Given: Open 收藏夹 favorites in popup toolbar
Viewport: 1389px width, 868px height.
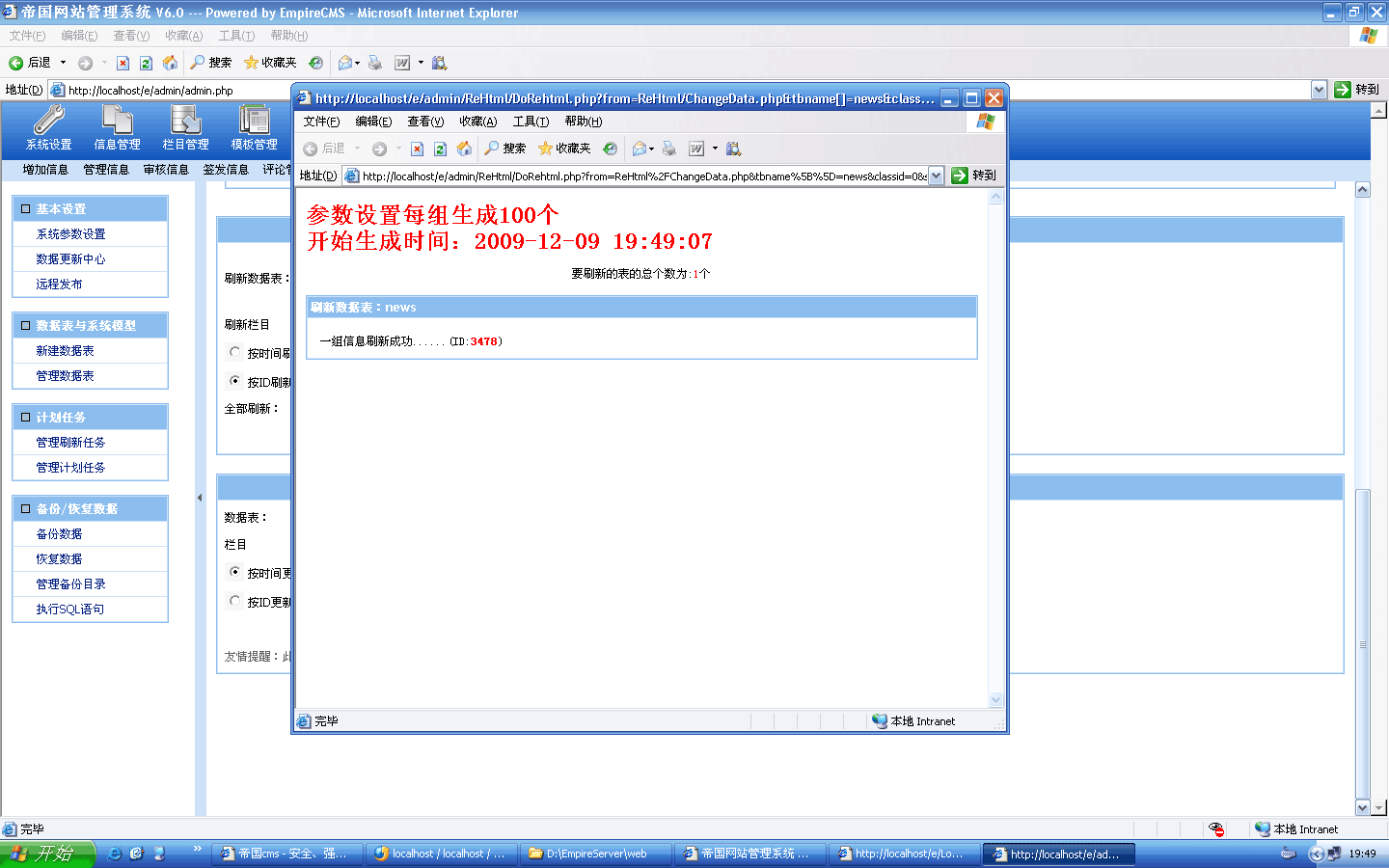Looking at the screenshot, I should click(564, 149).
